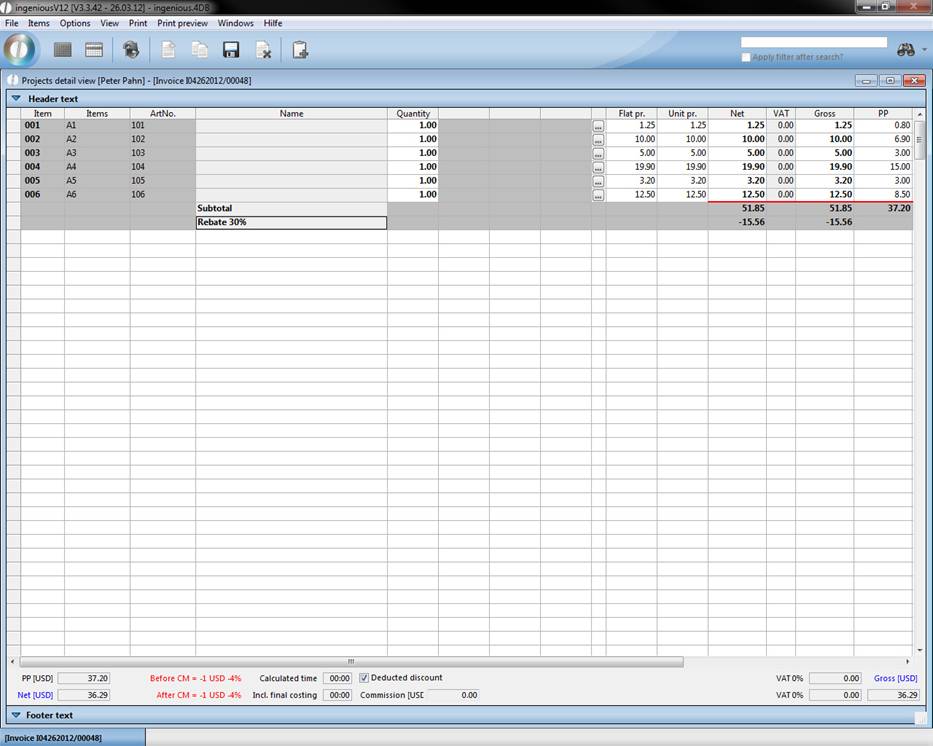
Task: Click the Invoice I04262012/00048 bottom window tab
Action: pos(72,737)
